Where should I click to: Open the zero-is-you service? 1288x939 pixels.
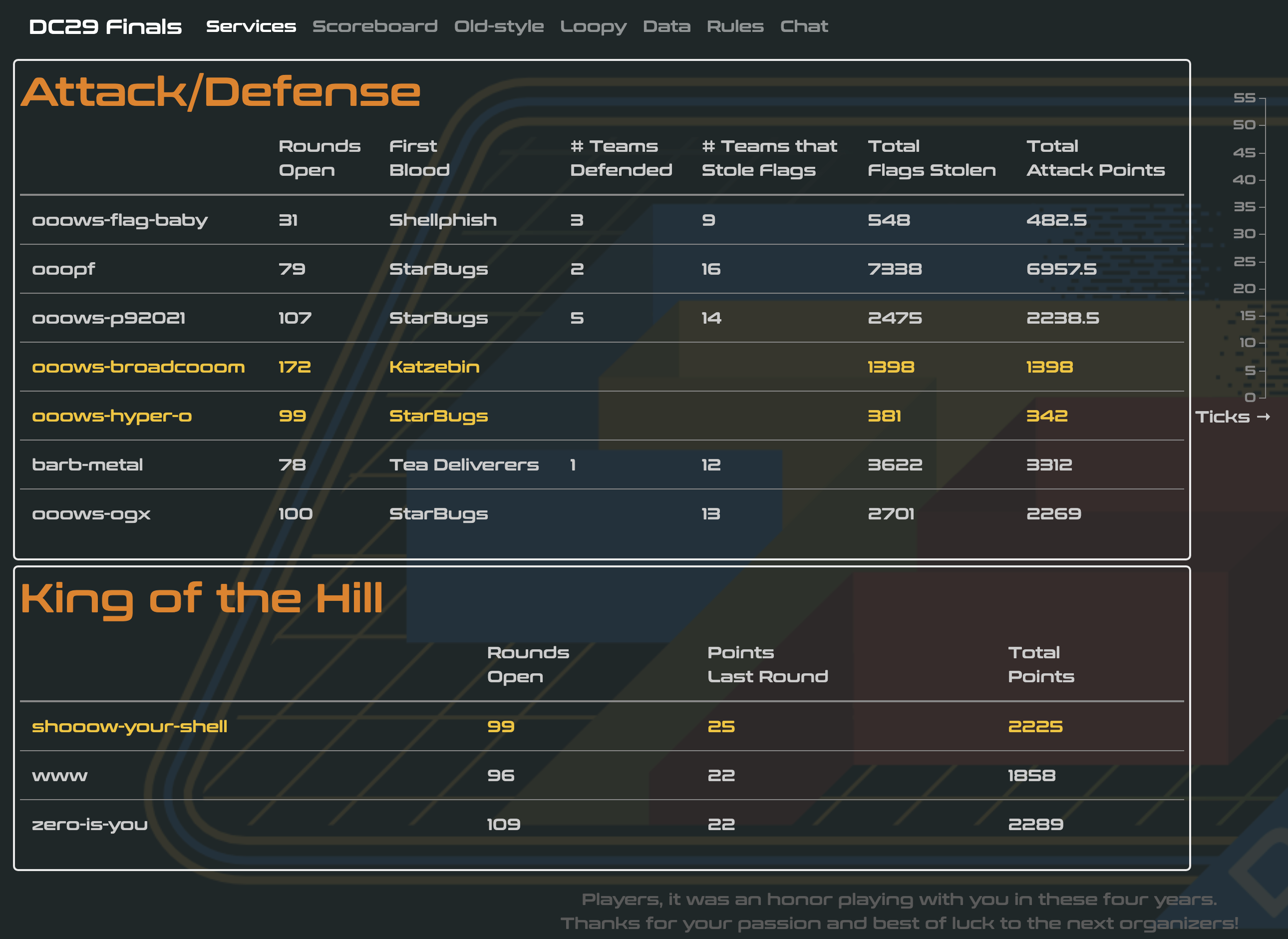(90, 824)
